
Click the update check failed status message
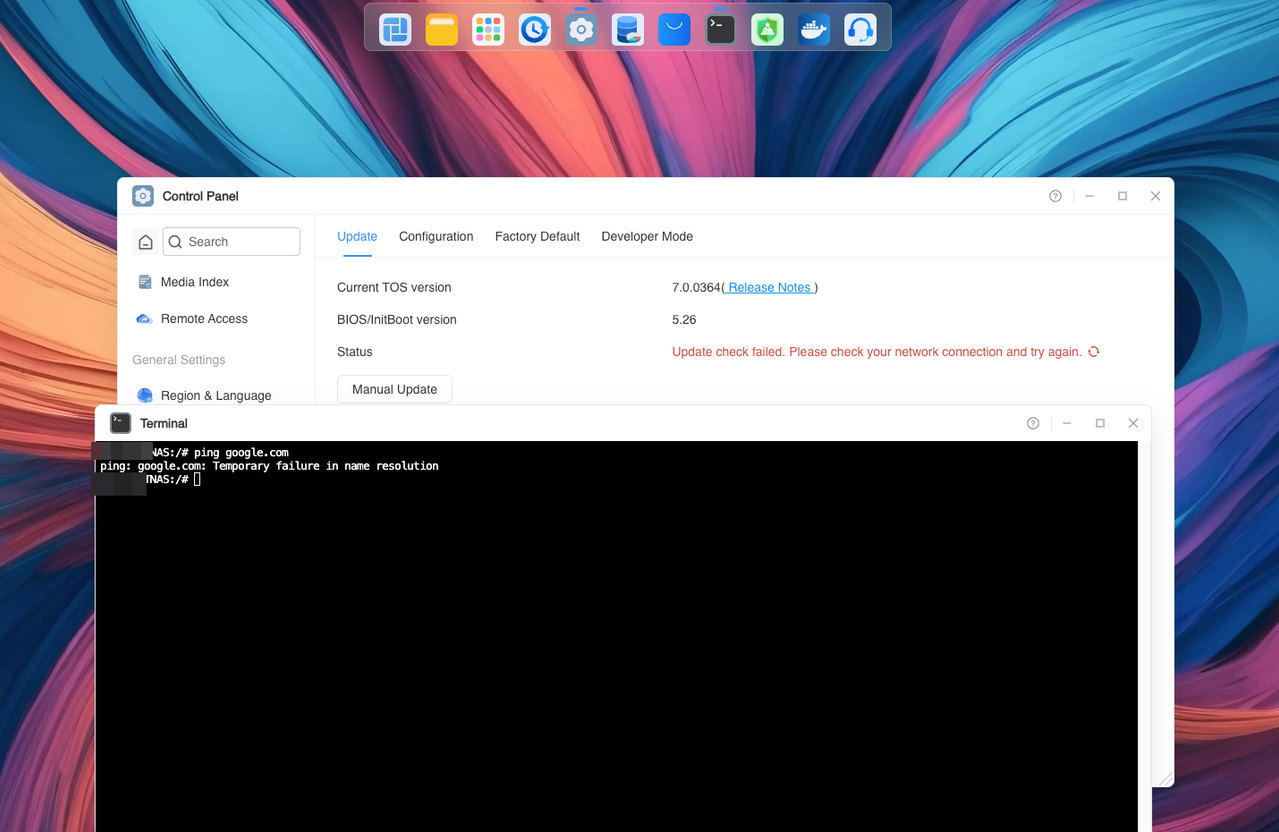point(876,352)
